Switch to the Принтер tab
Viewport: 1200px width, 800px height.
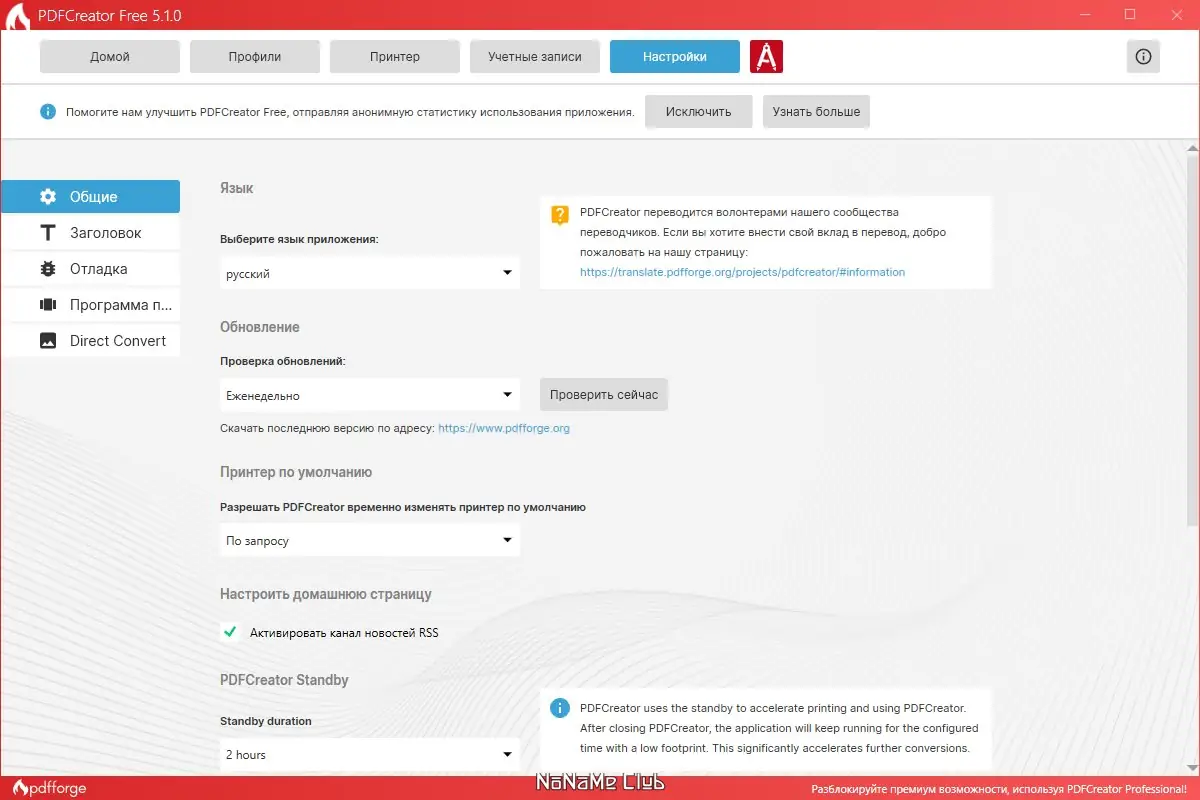(x=395, y=57)
